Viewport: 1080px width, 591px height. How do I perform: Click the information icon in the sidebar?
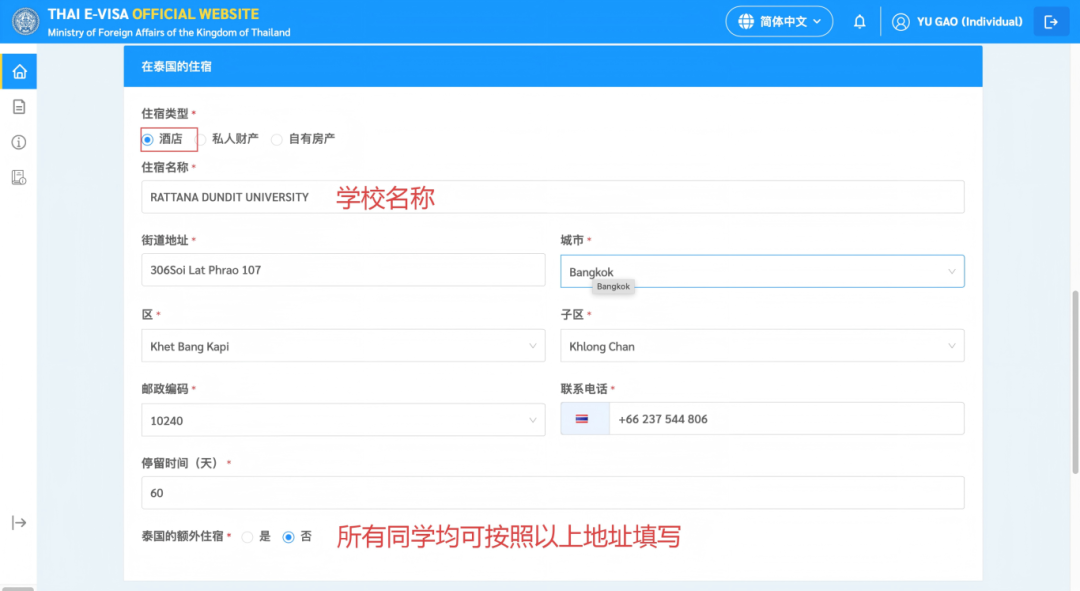(19, 142)
